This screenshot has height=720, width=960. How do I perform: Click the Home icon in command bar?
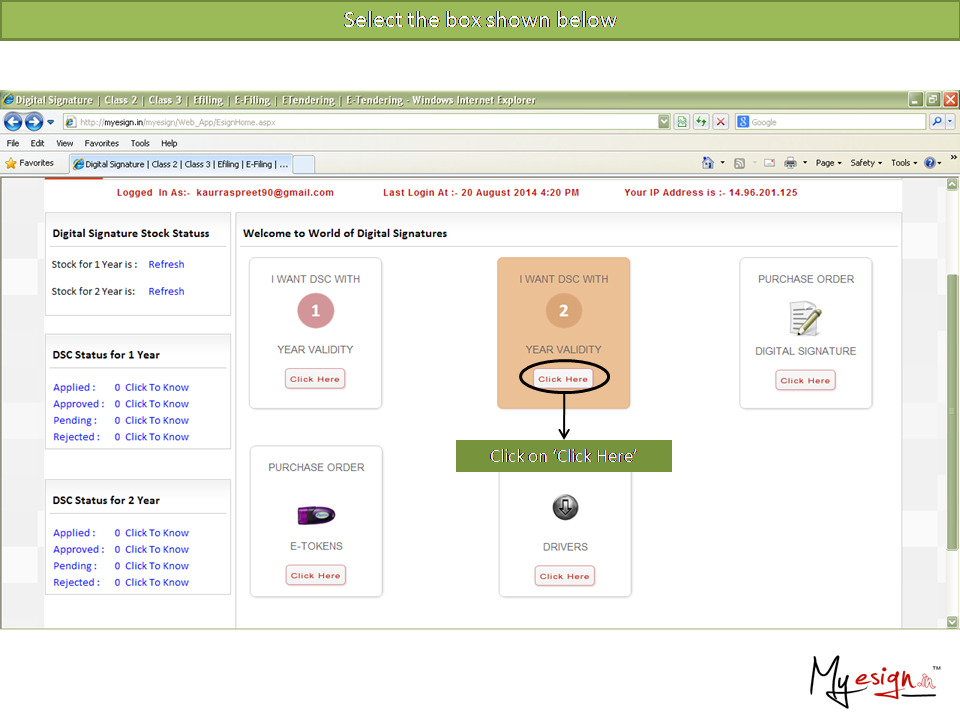coord(708,163)
